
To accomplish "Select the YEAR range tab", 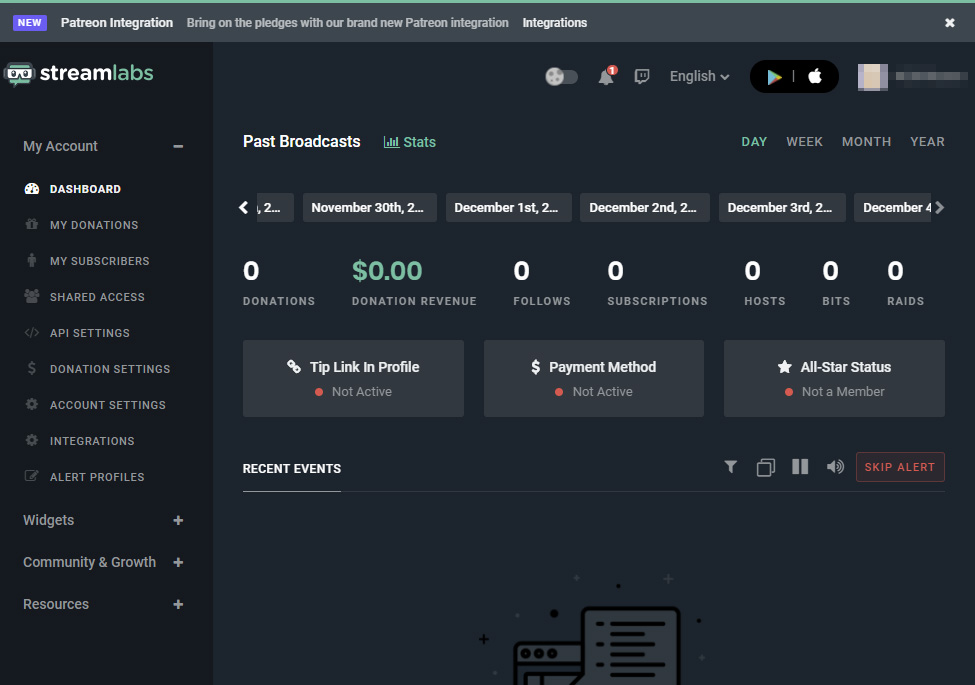I will coord(927,142).
